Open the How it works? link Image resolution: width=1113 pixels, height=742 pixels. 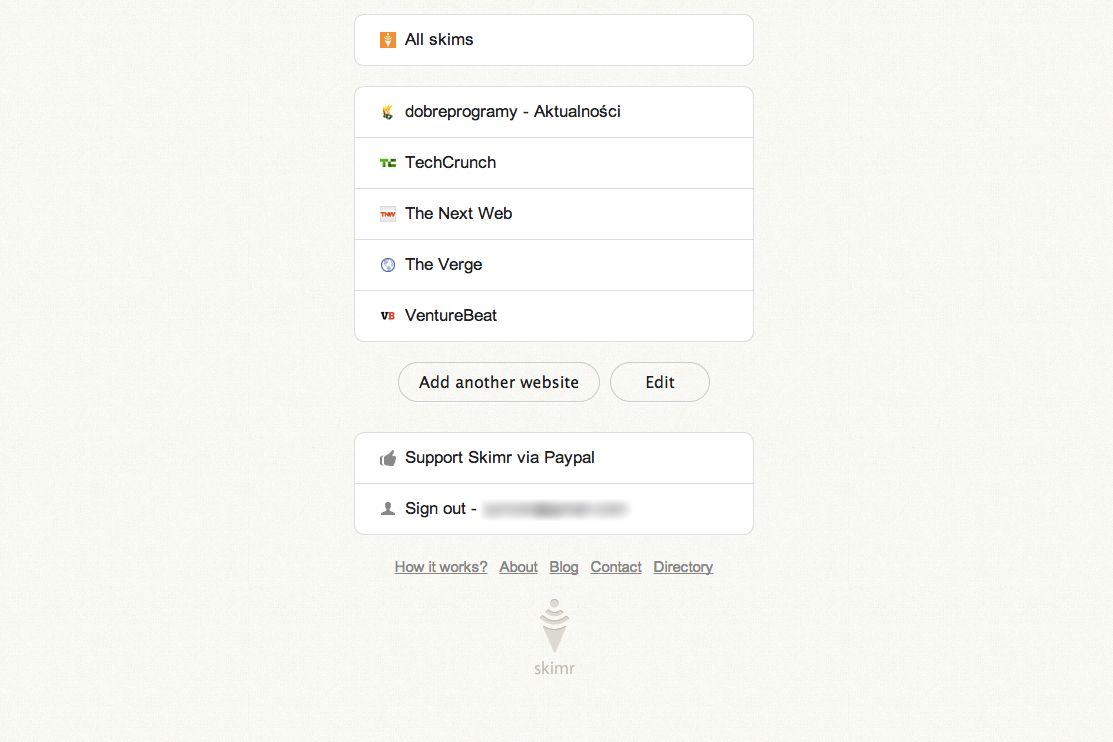[x=441, y=567]
